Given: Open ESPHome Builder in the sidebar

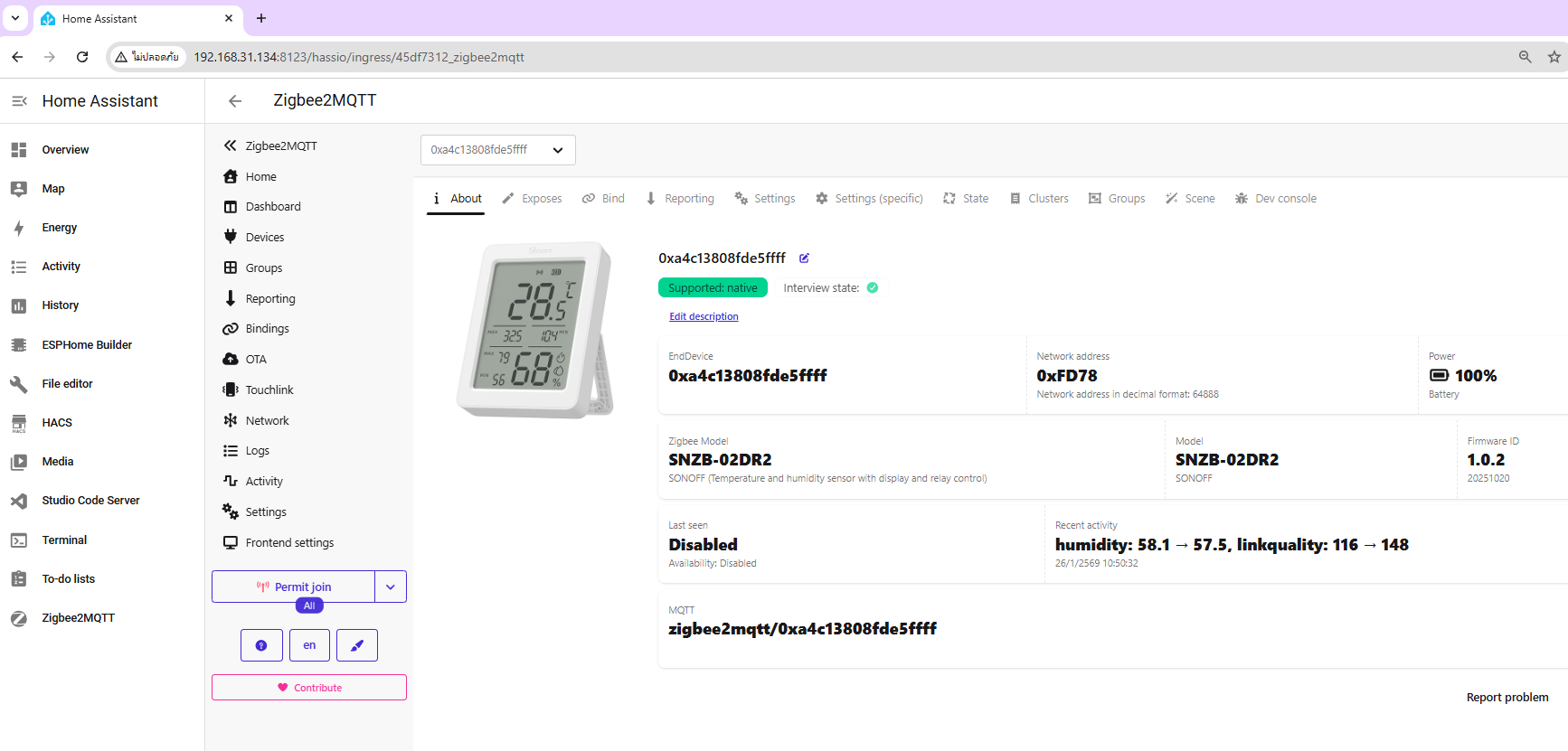Looking at the screenshot, I should (86, 344).
